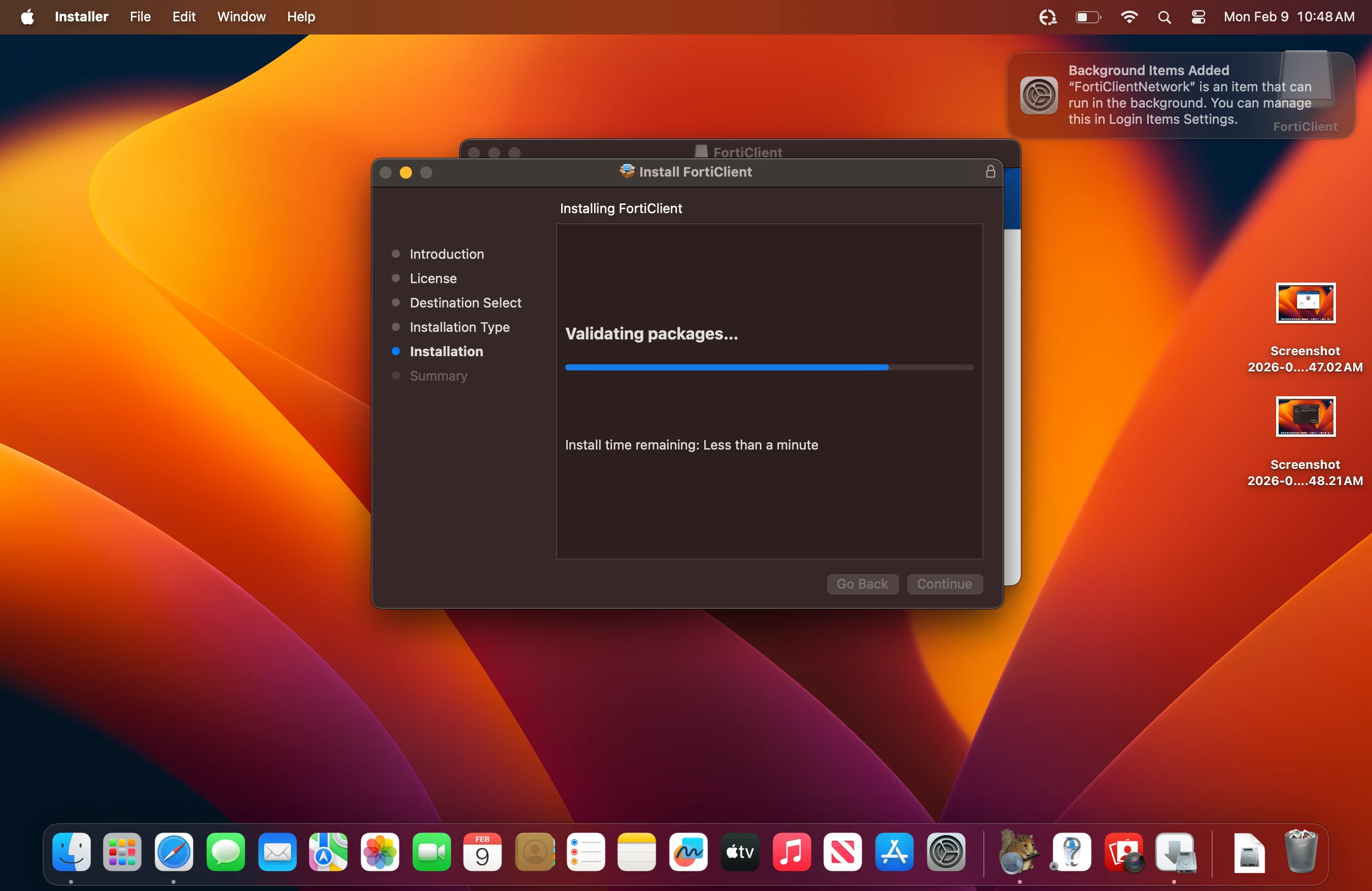Click the menu bar date and time
Viewport: 1372px width, 891px height.
point(1289,17)
